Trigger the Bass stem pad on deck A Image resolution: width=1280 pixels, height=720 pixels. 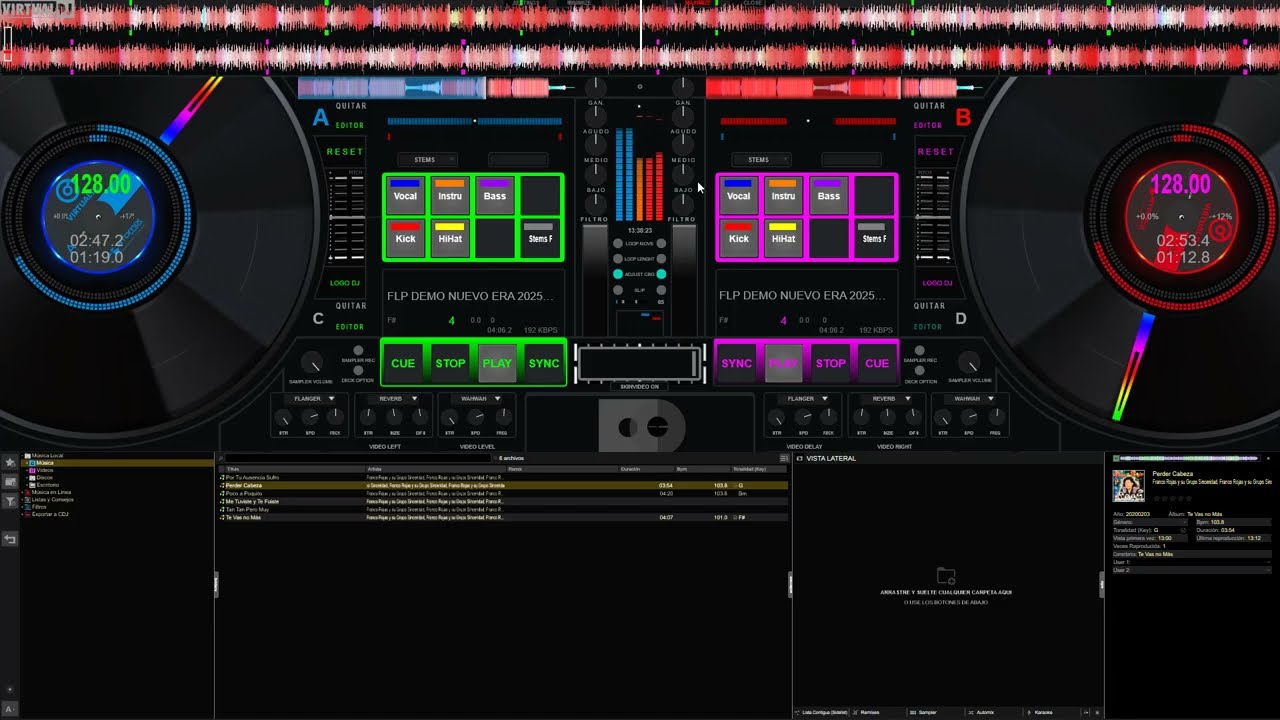[495, 196]
